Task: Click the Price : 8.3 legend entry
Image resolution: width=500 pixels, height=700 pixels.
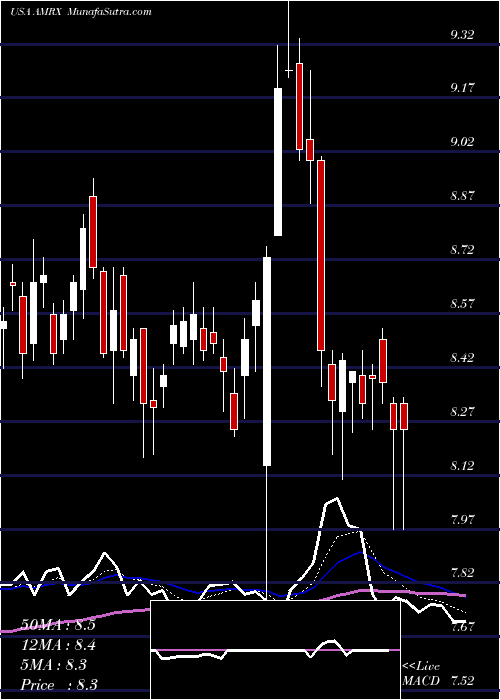Action: click(58, 685)
